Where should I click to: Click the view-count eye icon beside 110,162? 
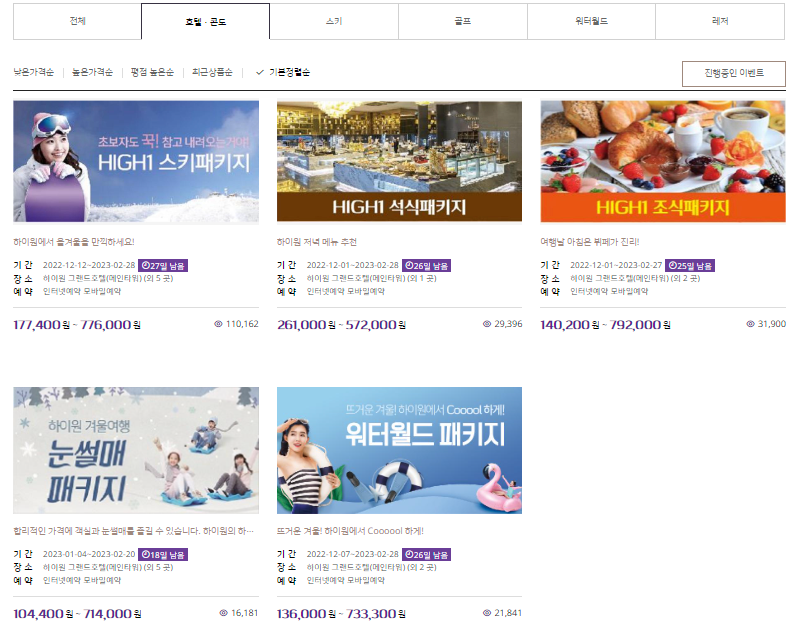click(218, 324)
